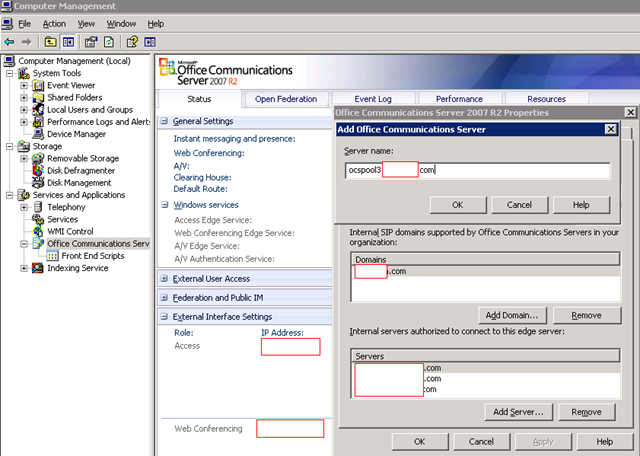640x456 pixels.
Task: Collapse the System Tools tree node
Action: (x=11, y=73)
